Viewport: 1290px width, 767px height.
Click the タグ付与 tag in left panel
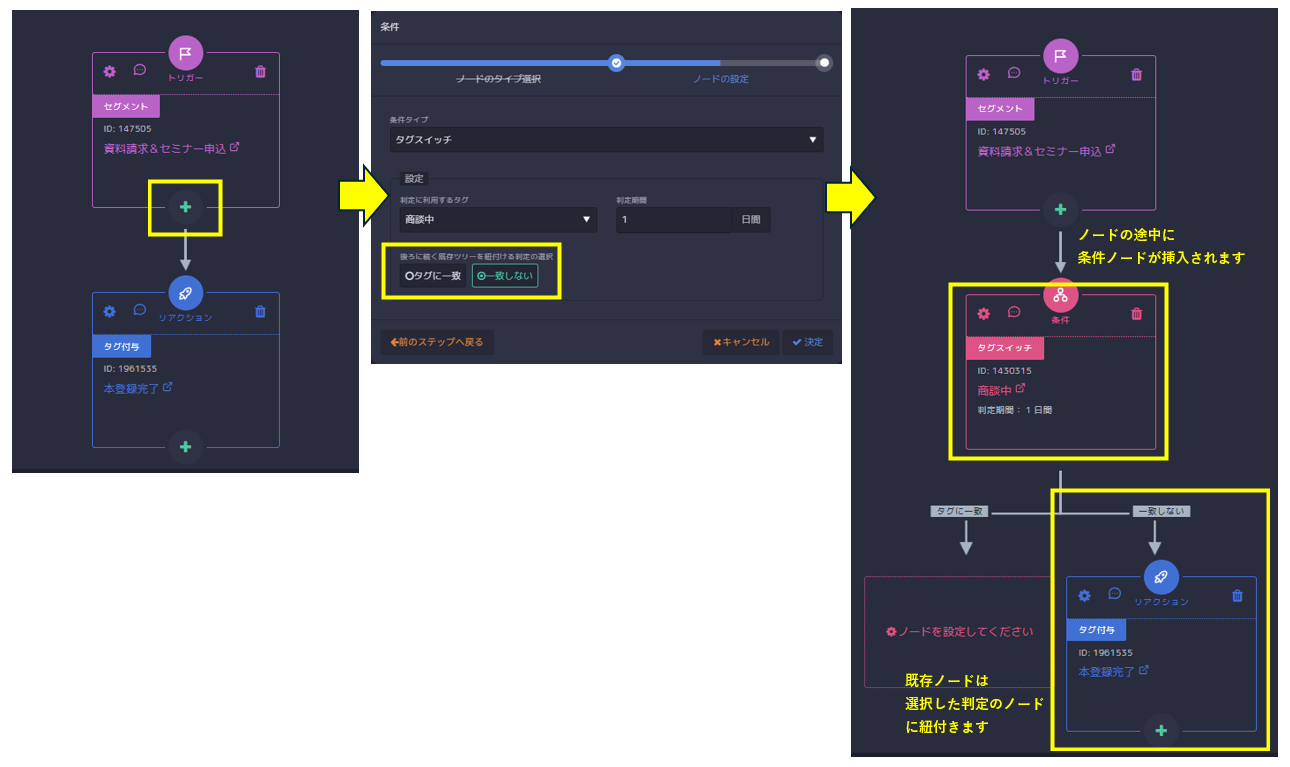[x=121, y=346]
